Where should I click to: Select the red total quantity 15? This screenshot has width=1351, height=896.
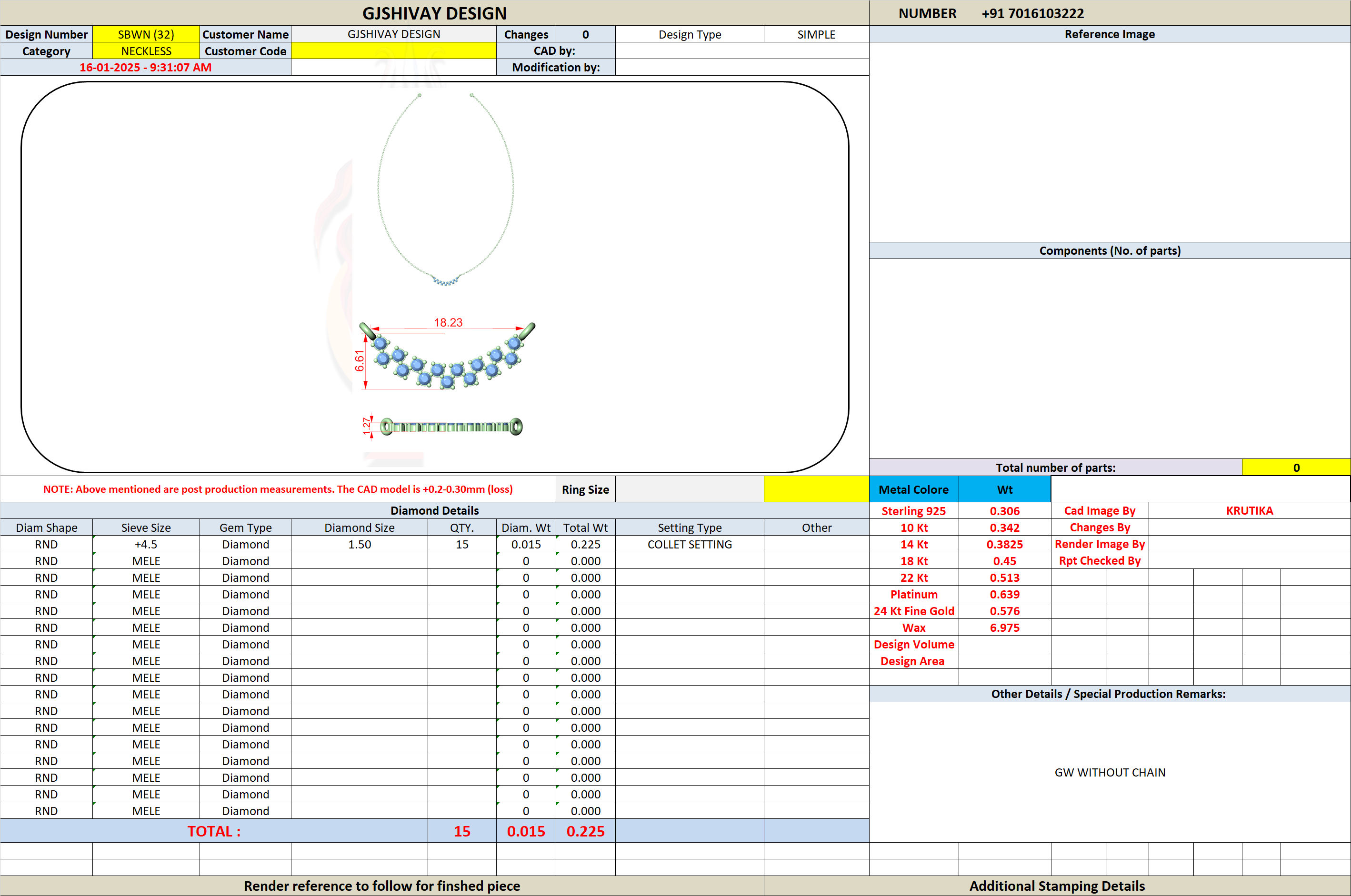click(x=462, y=831)
